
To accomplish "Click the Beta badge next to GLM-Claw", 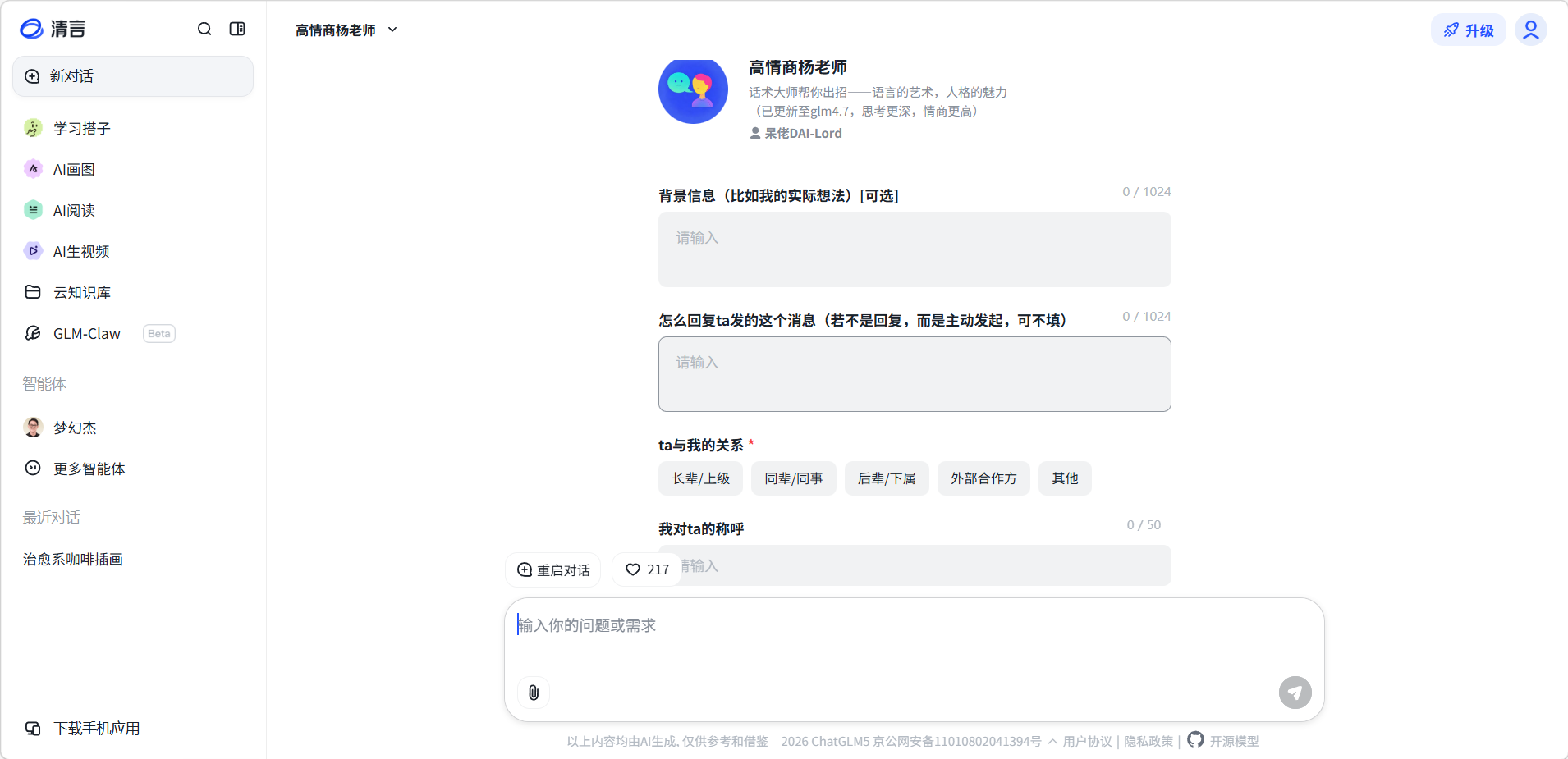I will [159, 334].
